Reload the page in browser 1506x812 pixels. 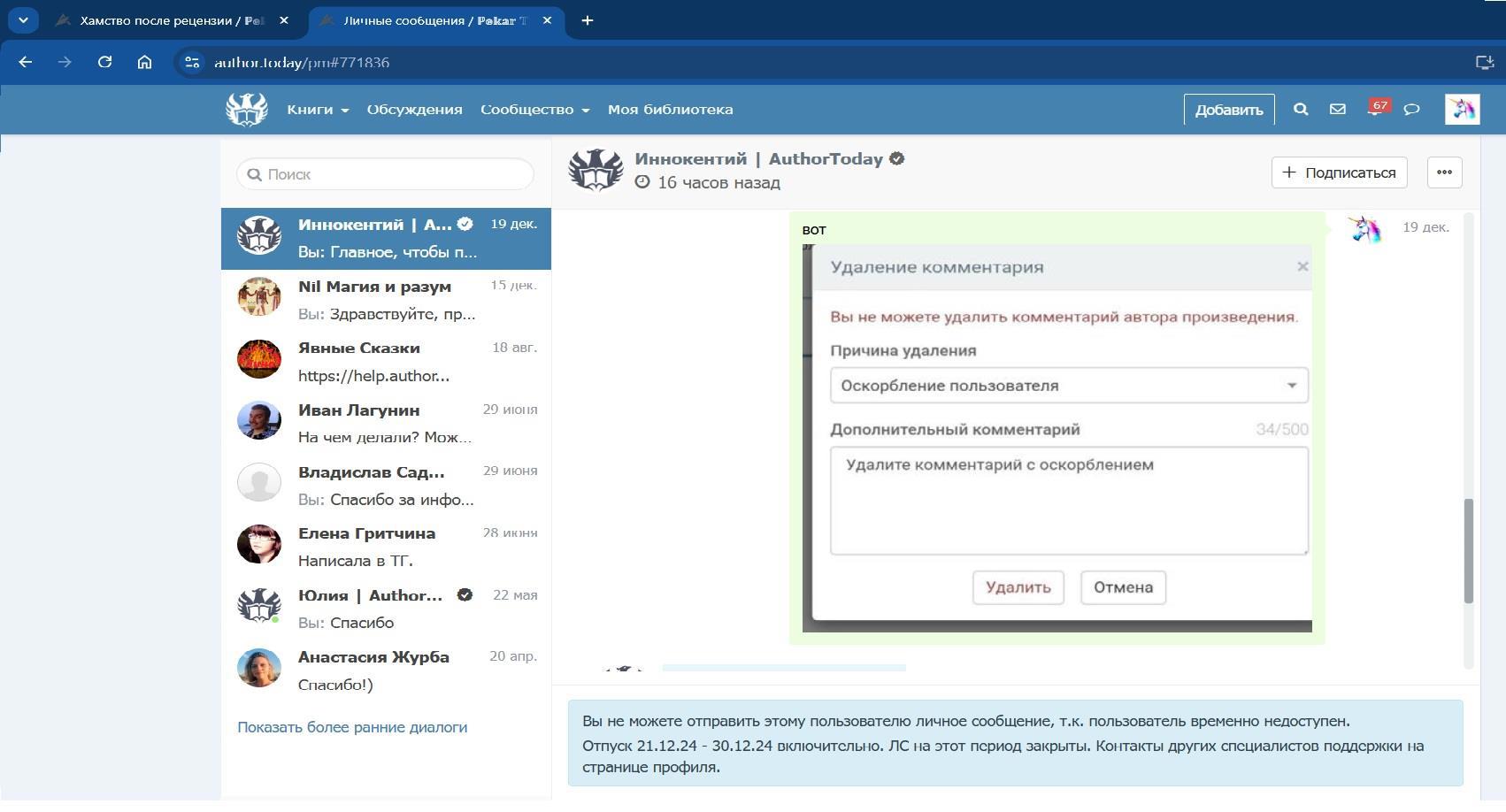click(x=104, y=62)
